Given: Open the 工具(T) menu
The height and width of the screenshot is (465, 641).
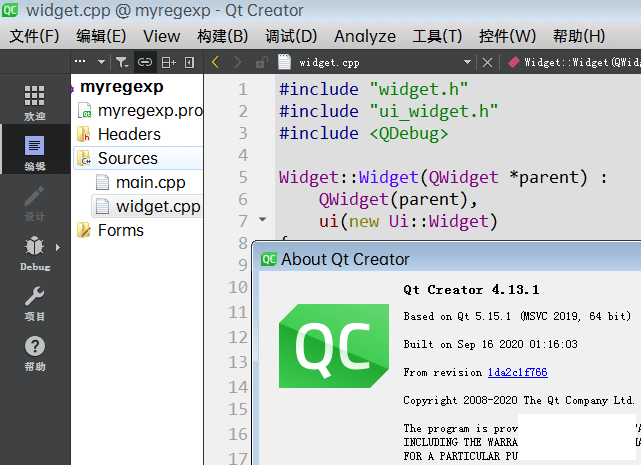Looking at the screenshot, I should point(437,36).
